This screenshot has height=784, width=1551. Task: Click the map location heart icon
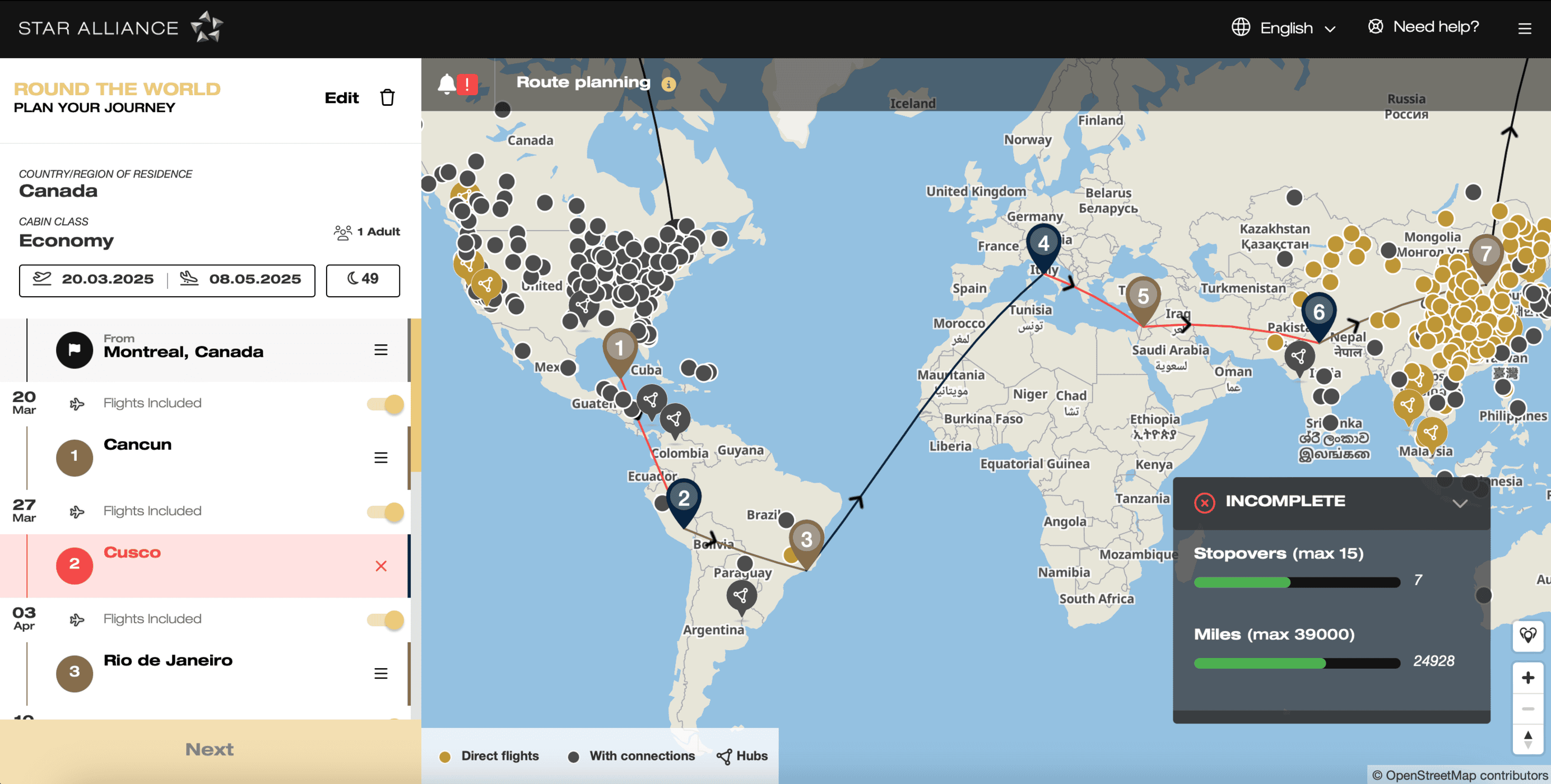[1527, 636]
